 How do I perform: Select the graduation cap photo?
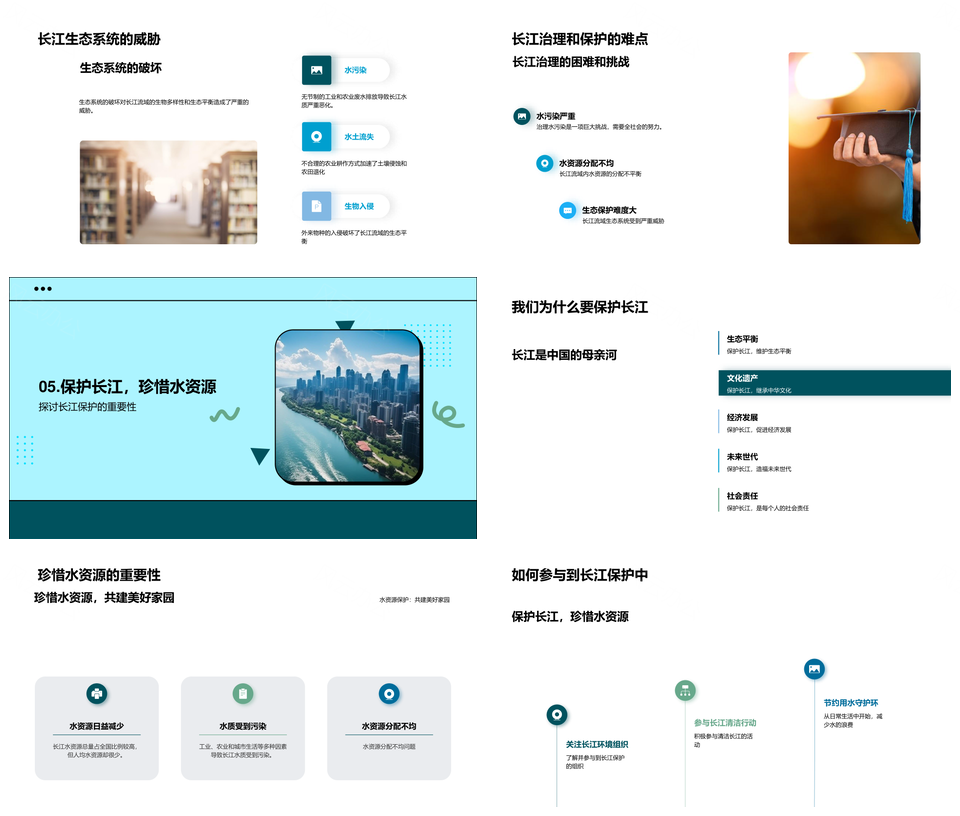pos(854,148)
